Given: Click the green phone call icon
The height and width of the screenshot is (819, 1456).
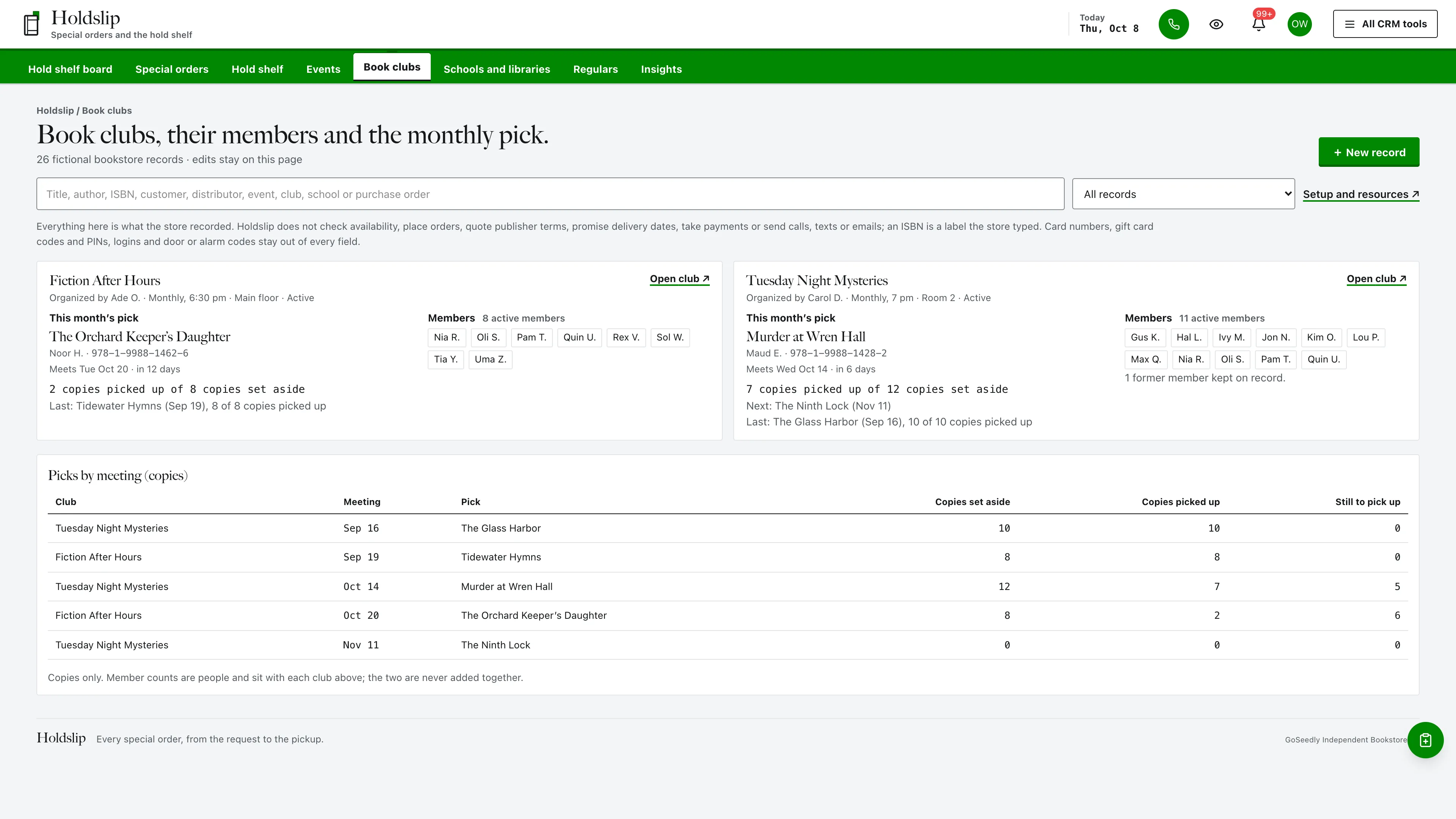Looking at the screenshot, I should [1174, 24].
